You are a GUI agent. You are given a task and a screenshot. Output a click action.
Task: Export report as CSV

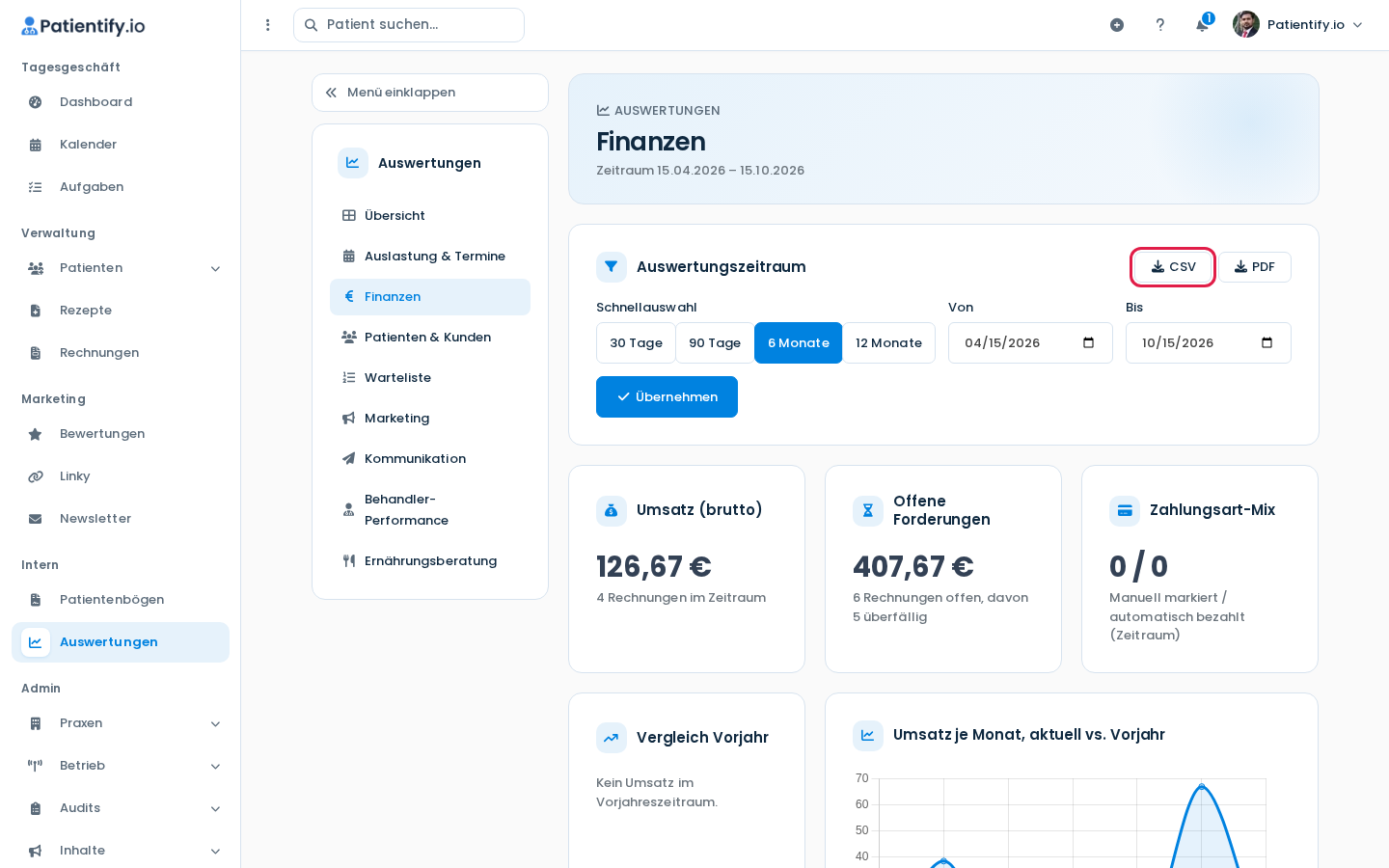1173,267
